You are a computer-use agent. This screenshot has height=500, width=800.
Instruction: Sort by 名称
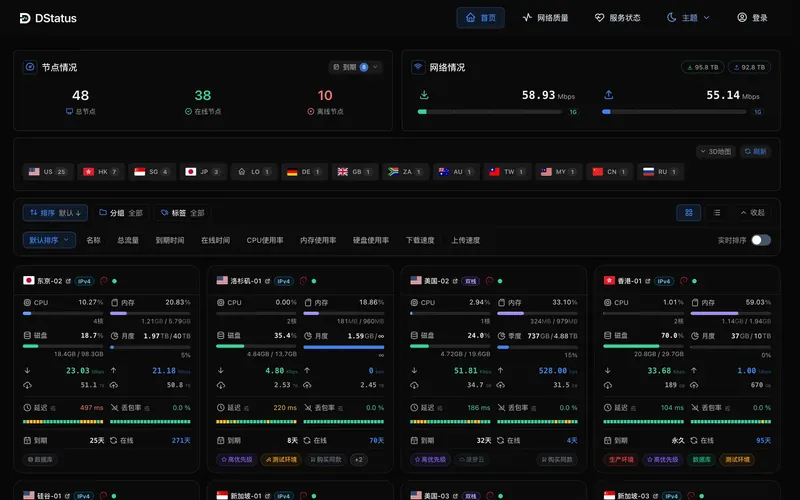[93, 240]
